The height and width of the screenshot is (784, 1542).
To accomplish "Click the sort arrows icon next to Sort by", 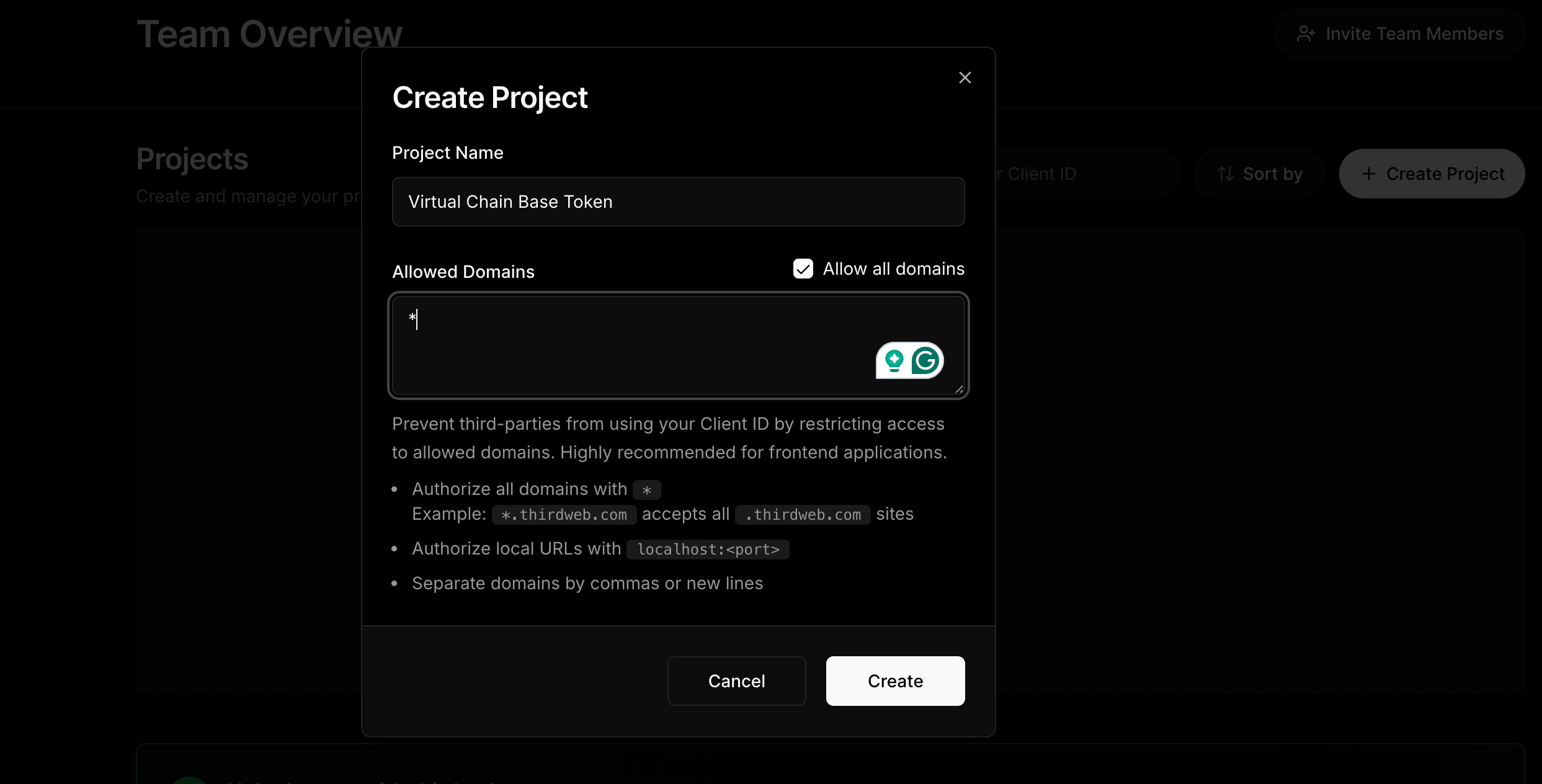I will pos(1226,174).
